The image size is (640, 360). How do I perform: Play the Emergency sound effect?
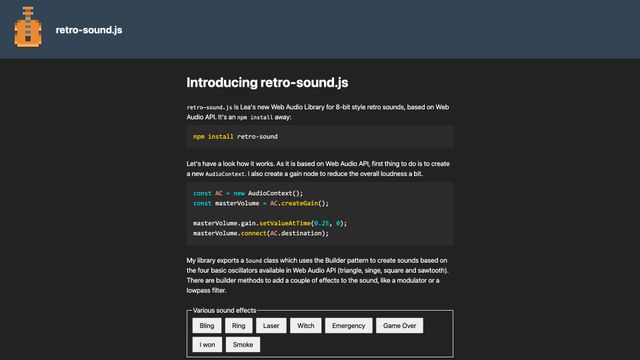(x=349, y=326)
